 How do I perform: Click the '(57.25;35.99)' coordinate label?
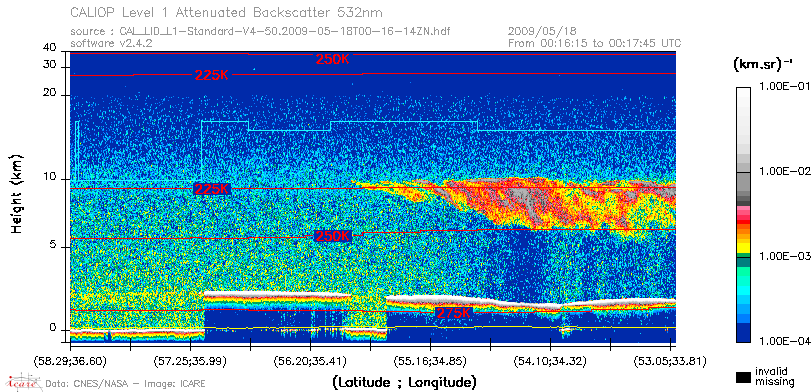(190, 360)
